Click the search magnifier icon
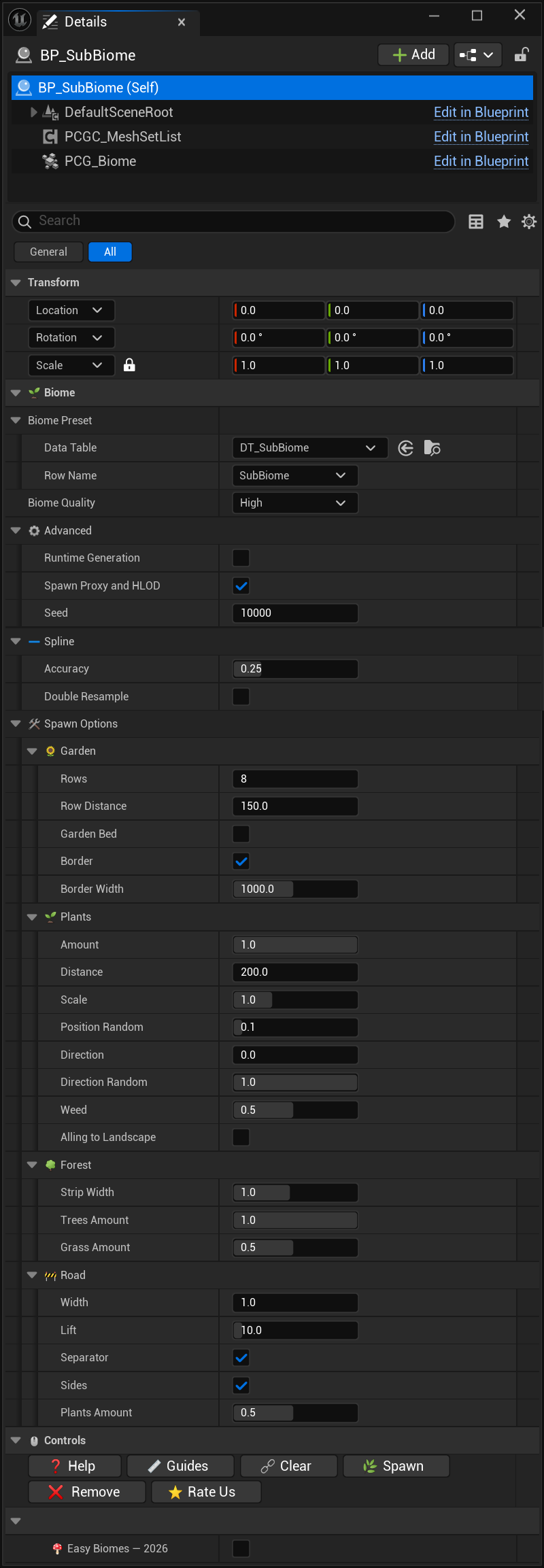The image size is (544, 1568). click(24, 221)
